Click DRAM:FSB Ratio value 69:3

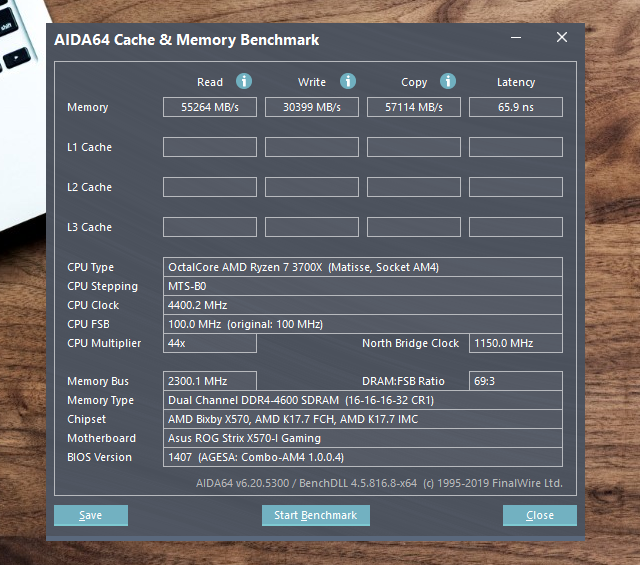coord(516,381)
